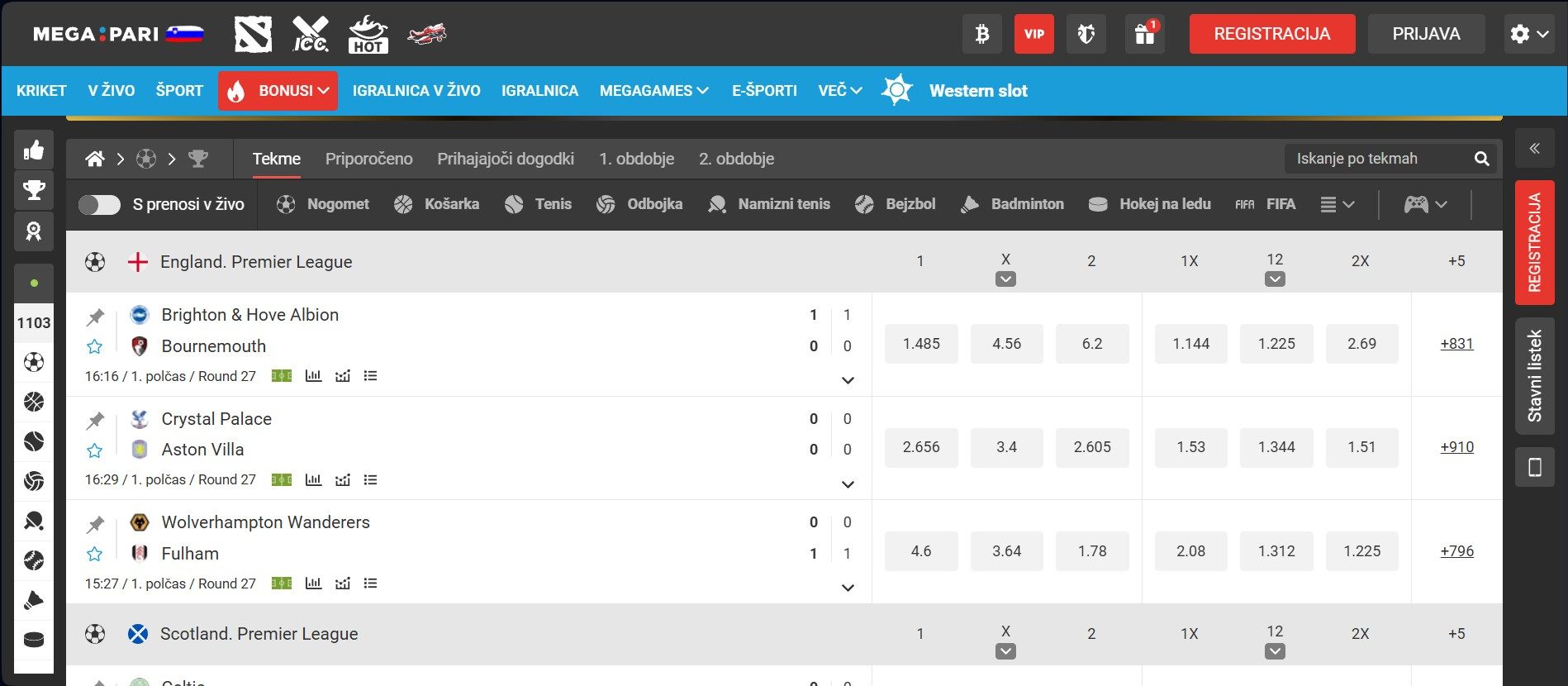Open the Dota 2 icon in header
The image size is (1568, 686).
click(253, 34)
